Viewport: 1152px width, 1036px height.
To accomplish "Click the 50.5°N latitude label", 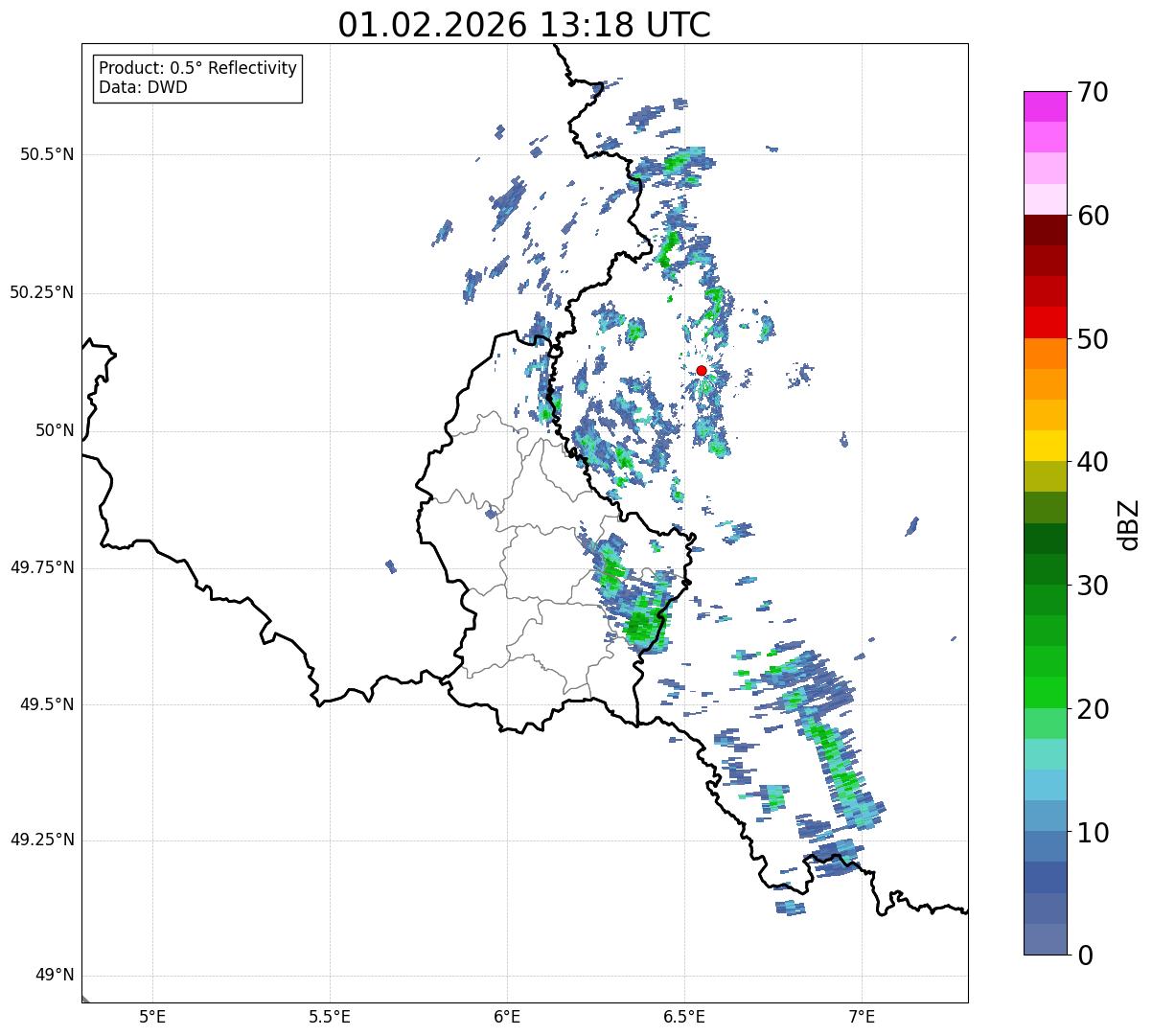I will click(x=47, y=154).
